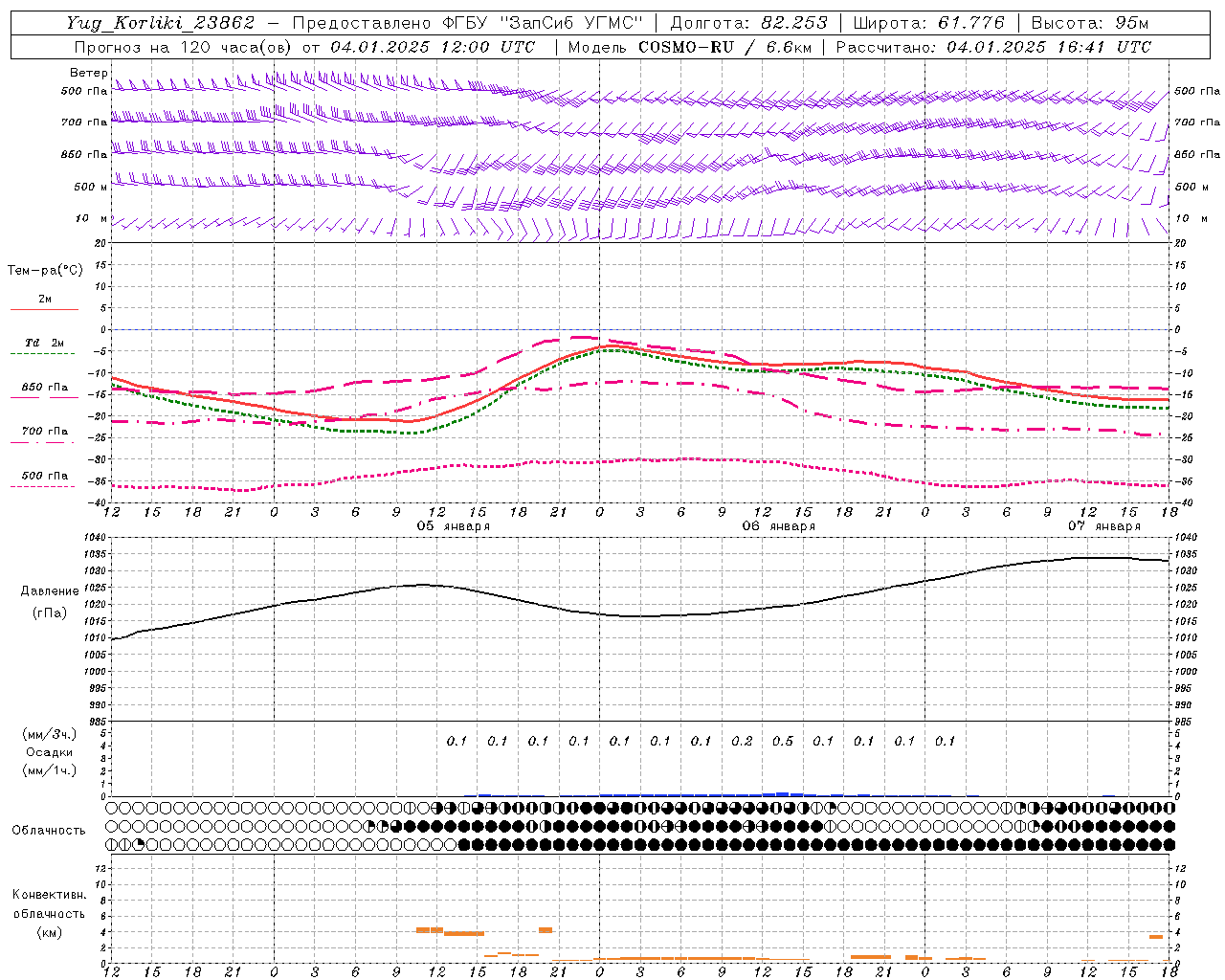This screenshot has height=980, width=1225.
Task: Click the 500 гПа temperature legend line sample
Action: (x=44, y=486)
